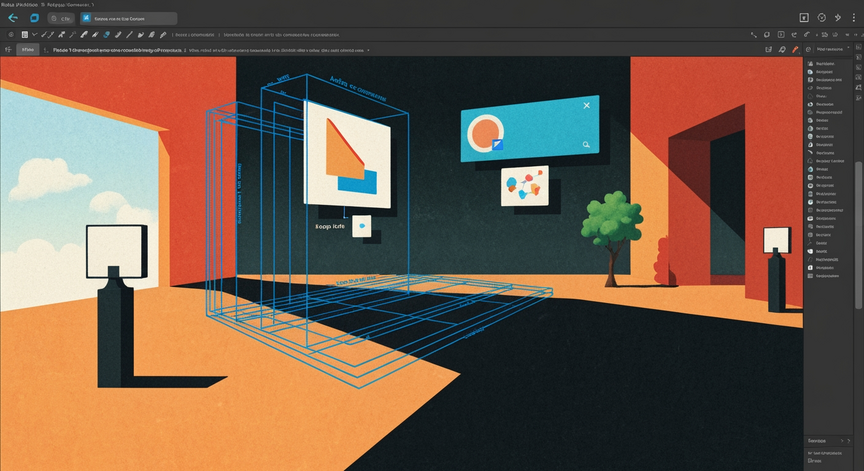This screenshot has height=471, width=864.
Task: Click the orange brush icon
Action: pos(795,50)
